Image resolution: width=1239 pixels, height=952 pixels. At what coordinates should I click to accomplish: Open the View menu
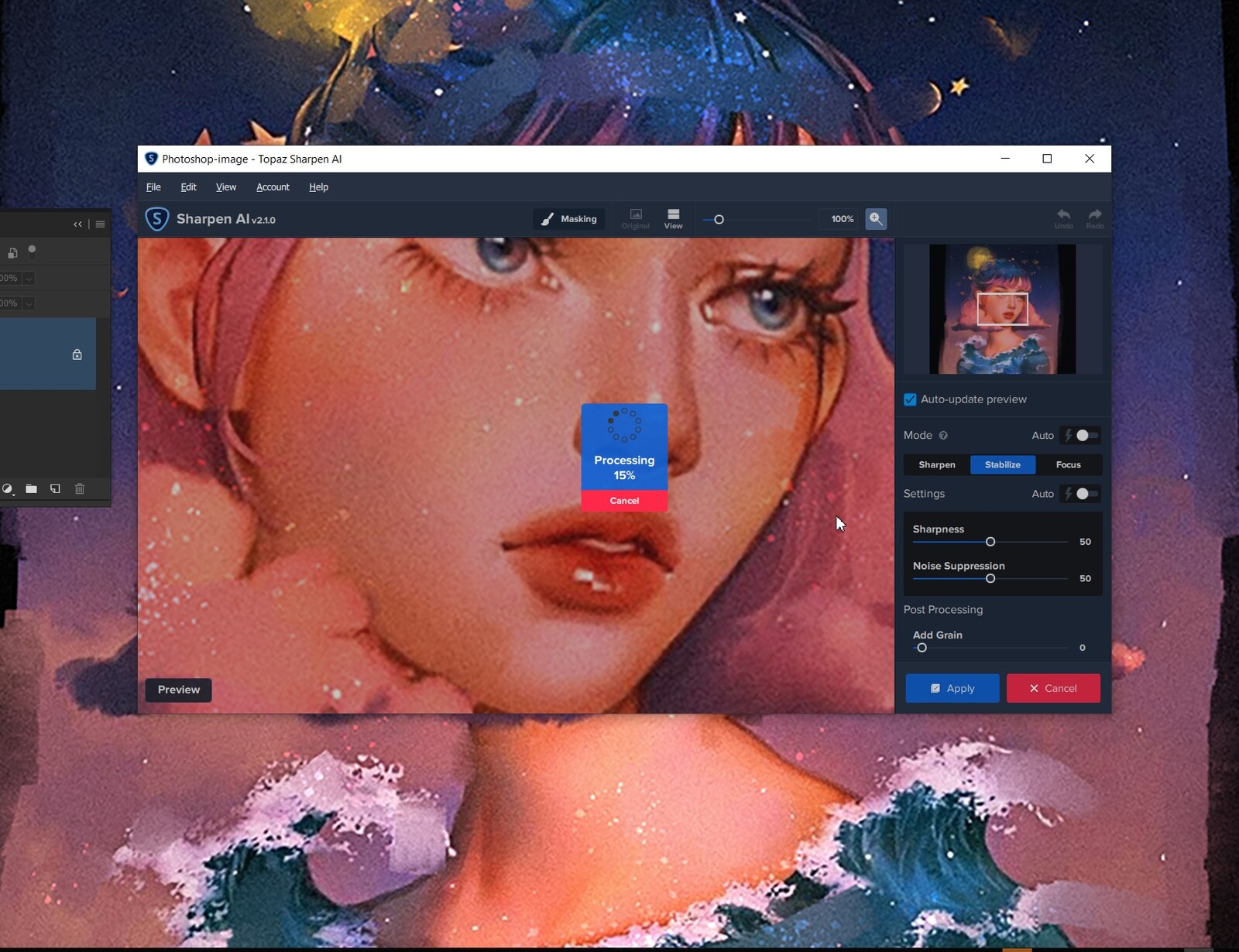pyautogui.click(x=226, y=187)
